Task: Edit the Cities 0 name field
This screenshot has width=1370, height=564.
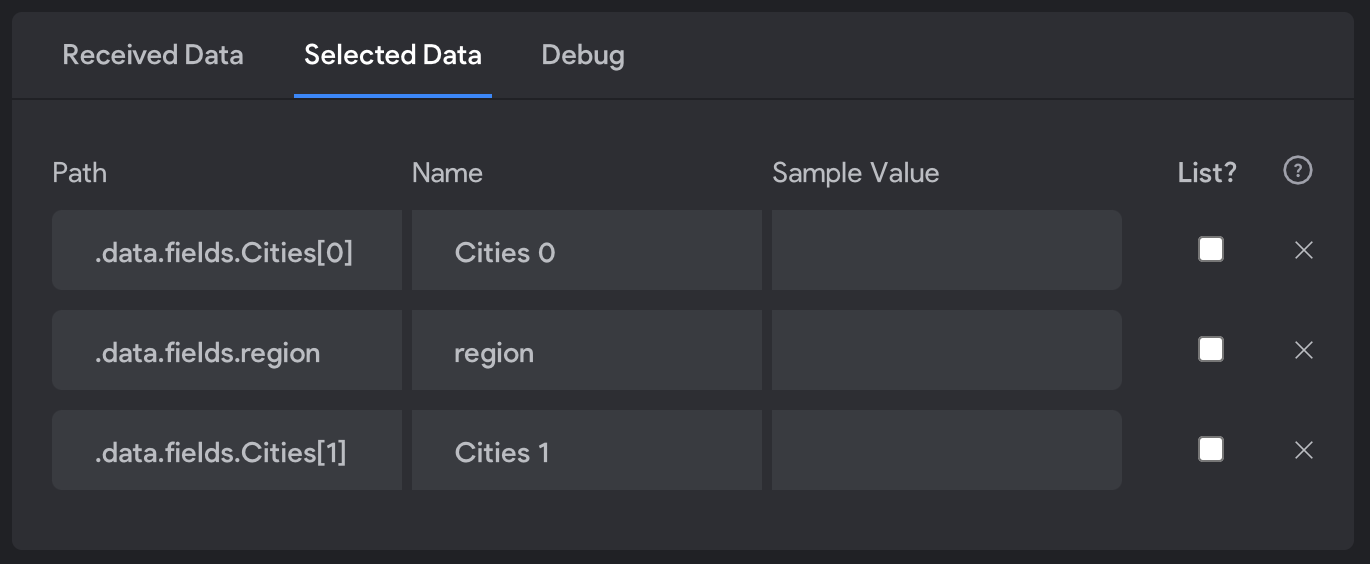Action: (587, 250)
